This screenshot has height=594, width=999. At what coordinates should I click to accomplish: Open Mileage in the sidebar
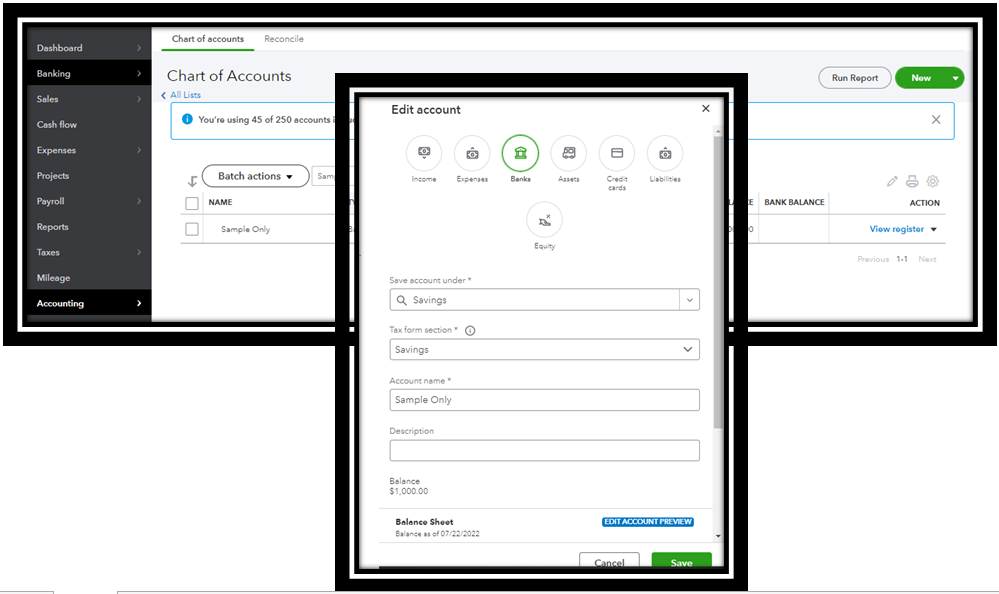pyautogui.click(x=54, y=278)
